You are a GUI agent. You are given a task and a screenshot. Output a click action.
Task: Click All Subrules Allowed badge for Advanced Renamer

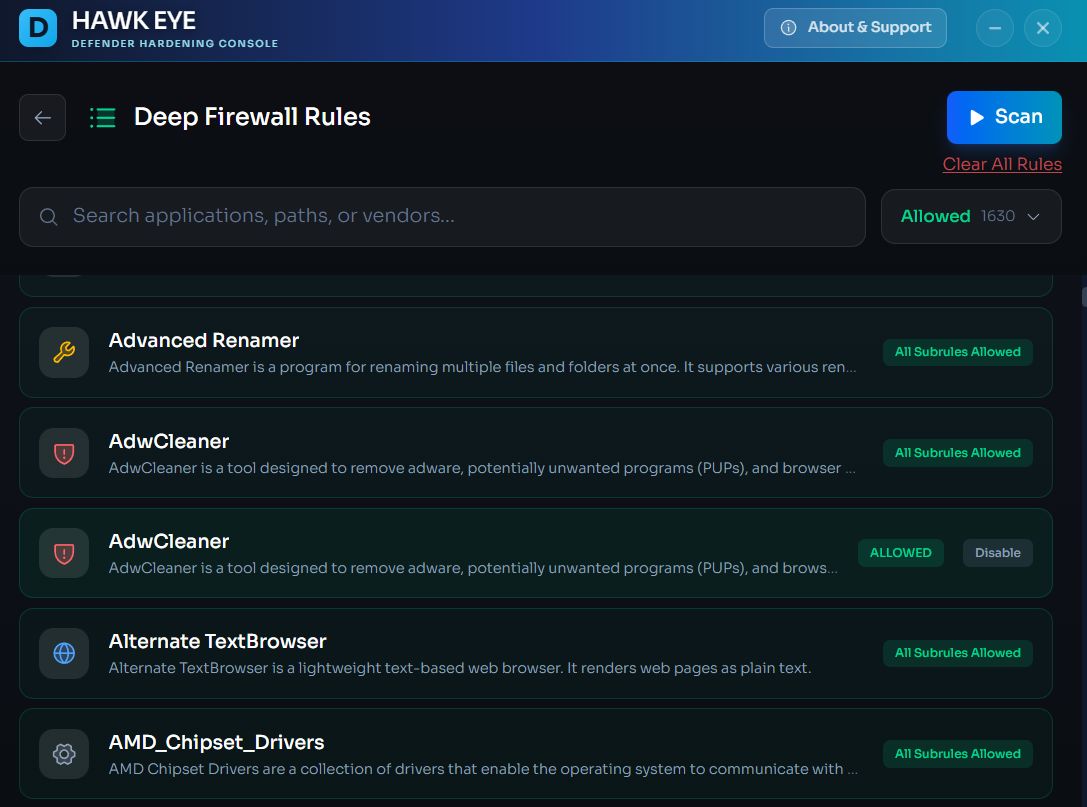point(957,352)
